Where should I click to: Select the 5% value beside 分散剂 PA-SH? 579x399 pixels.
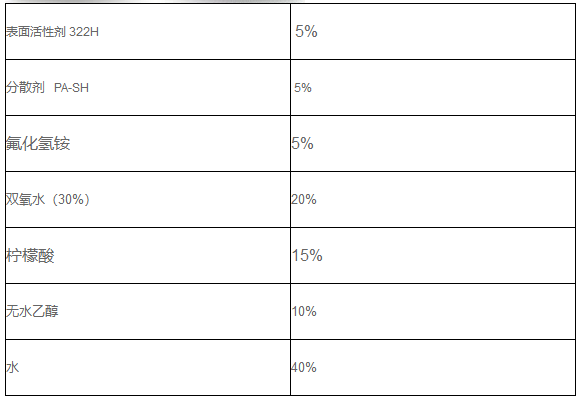303,88
